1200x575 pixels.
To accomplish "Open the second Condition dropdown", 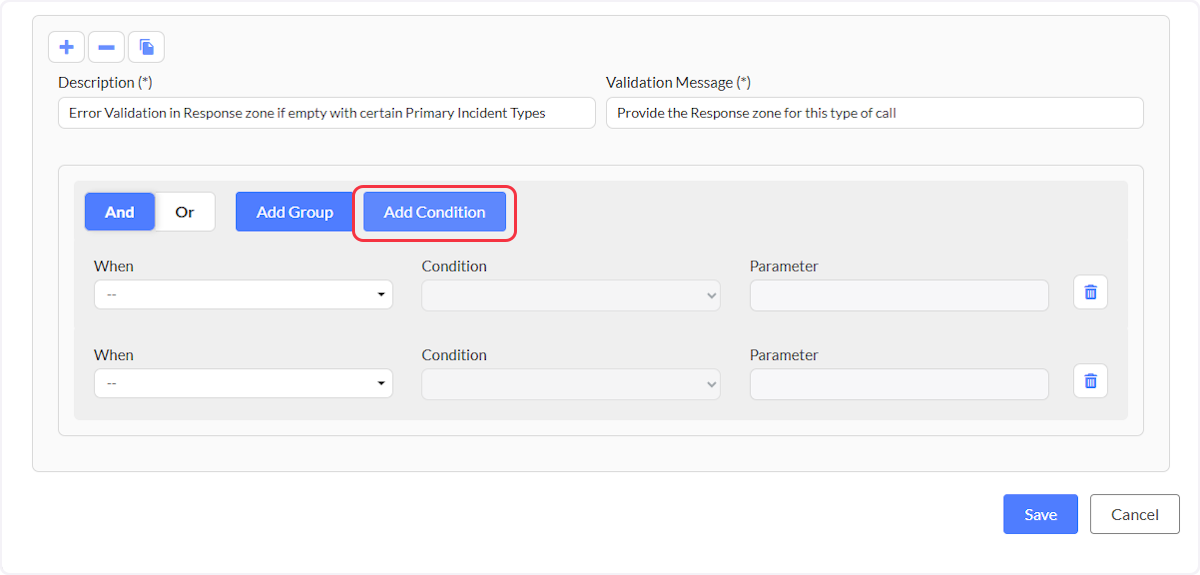I will 571,384.
